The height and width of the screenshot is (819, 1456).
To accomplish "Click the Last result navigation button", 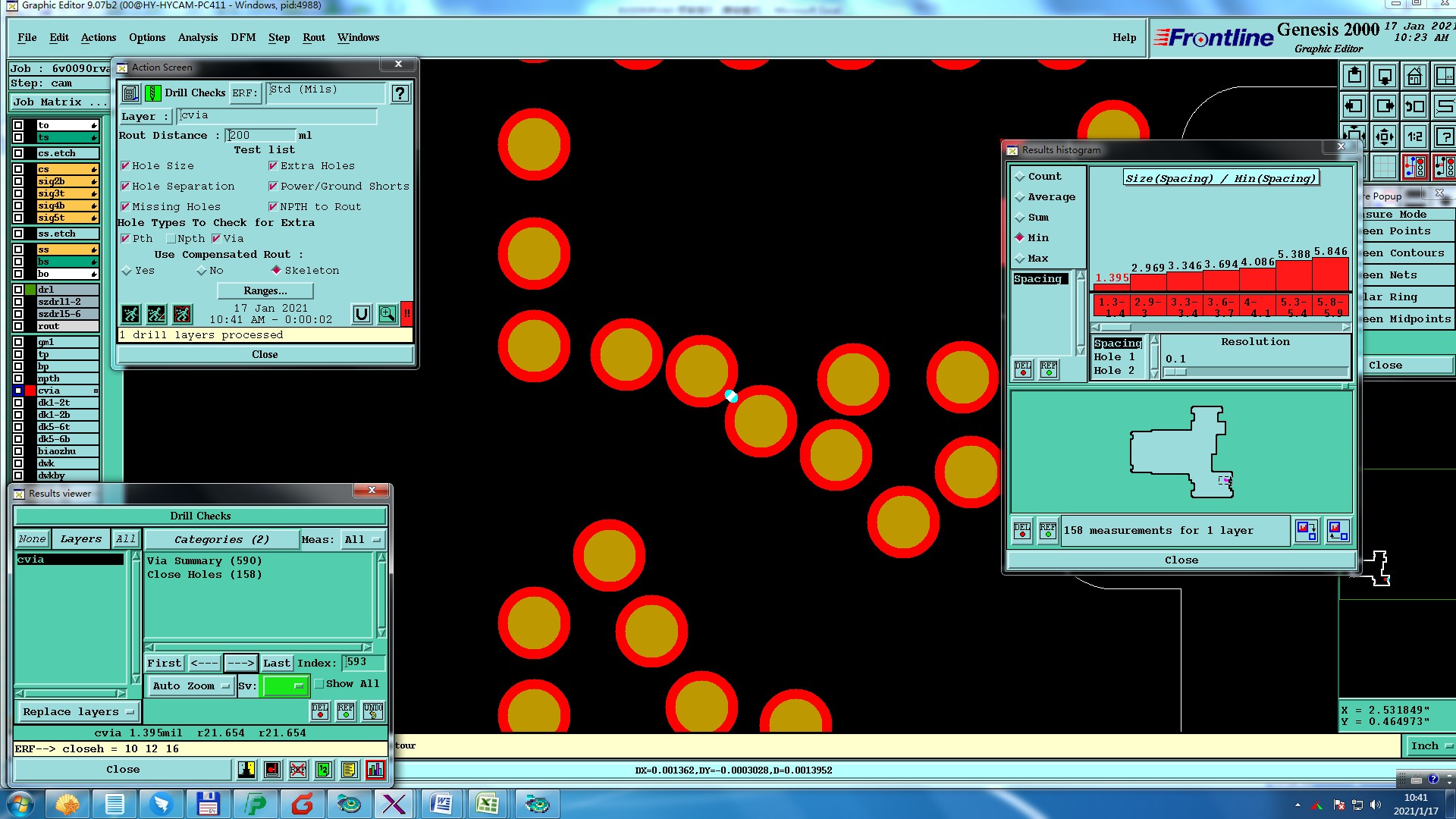I will click(x=276, y=664).
